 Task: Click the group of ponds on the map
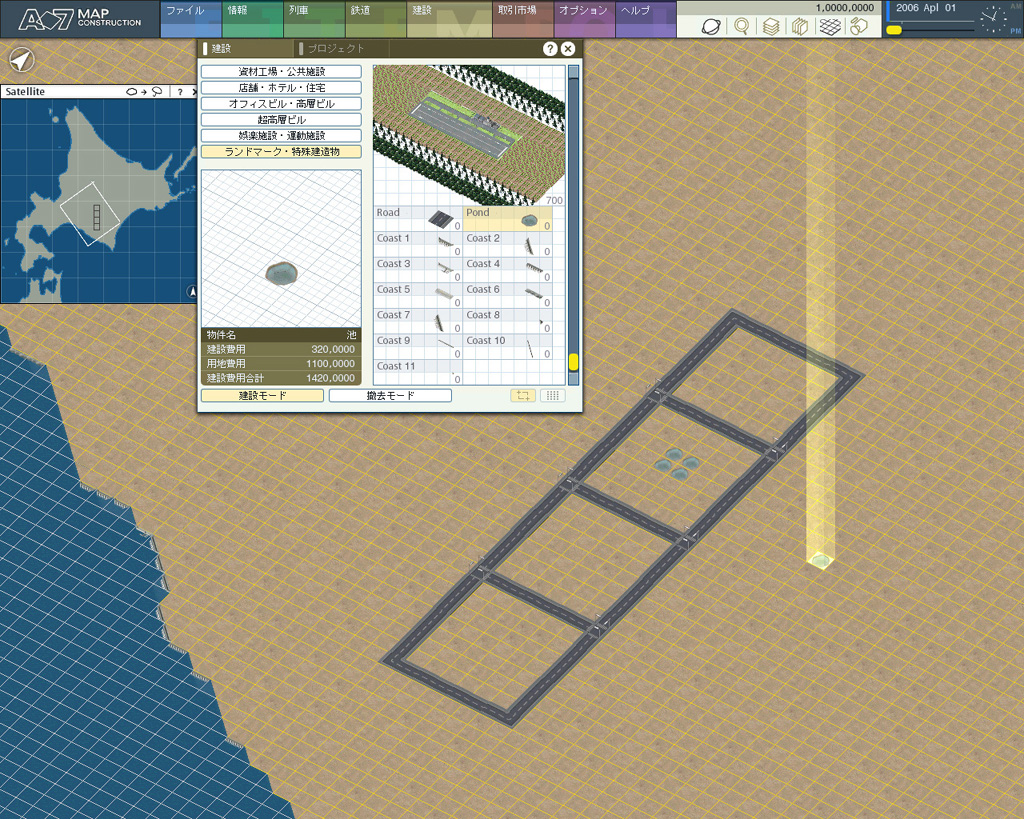pyautogui.click(x=677, y=464)
